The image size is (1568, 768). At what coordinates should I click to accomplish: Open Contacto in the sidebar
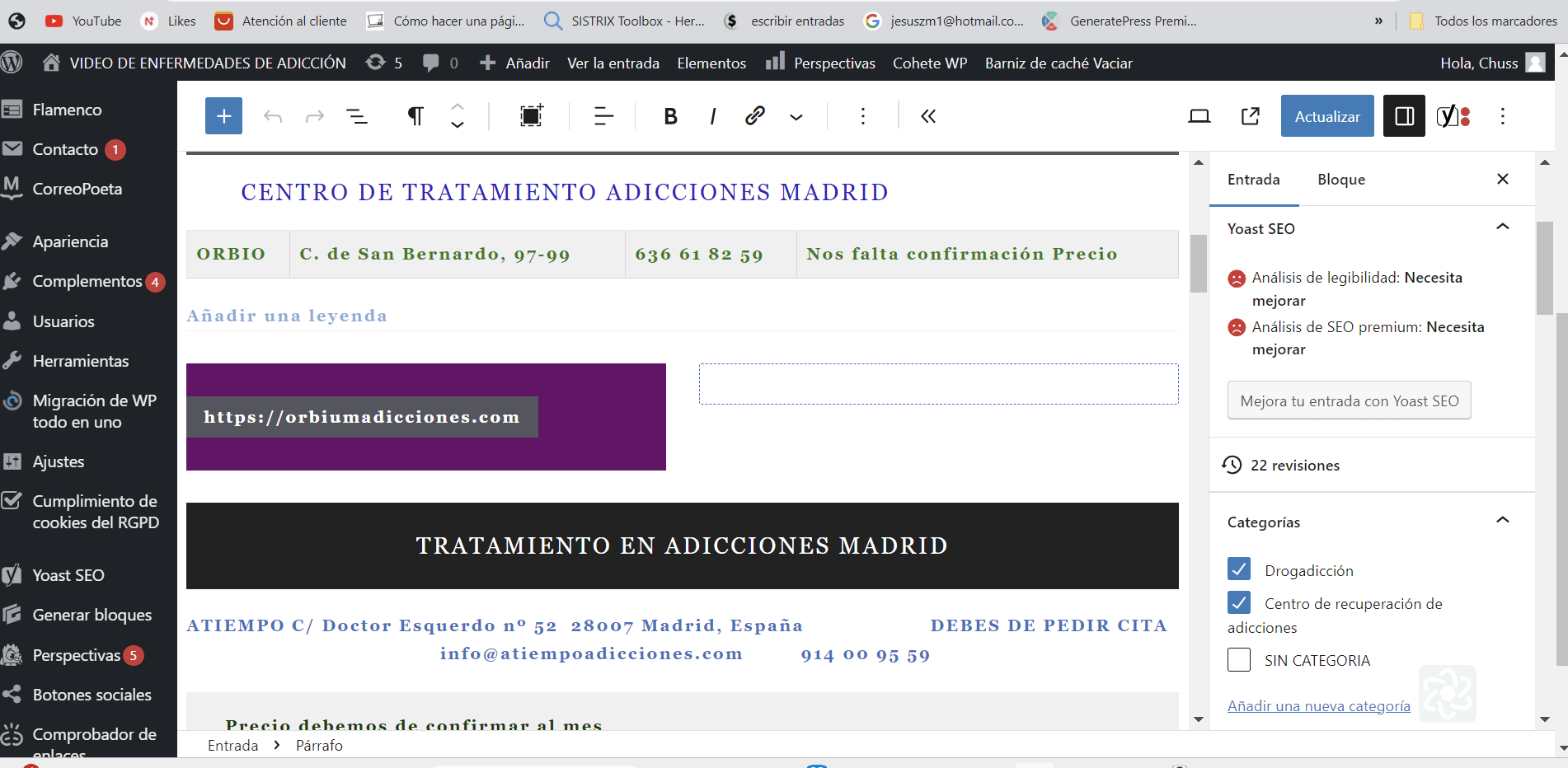click(x=66, y=149)
